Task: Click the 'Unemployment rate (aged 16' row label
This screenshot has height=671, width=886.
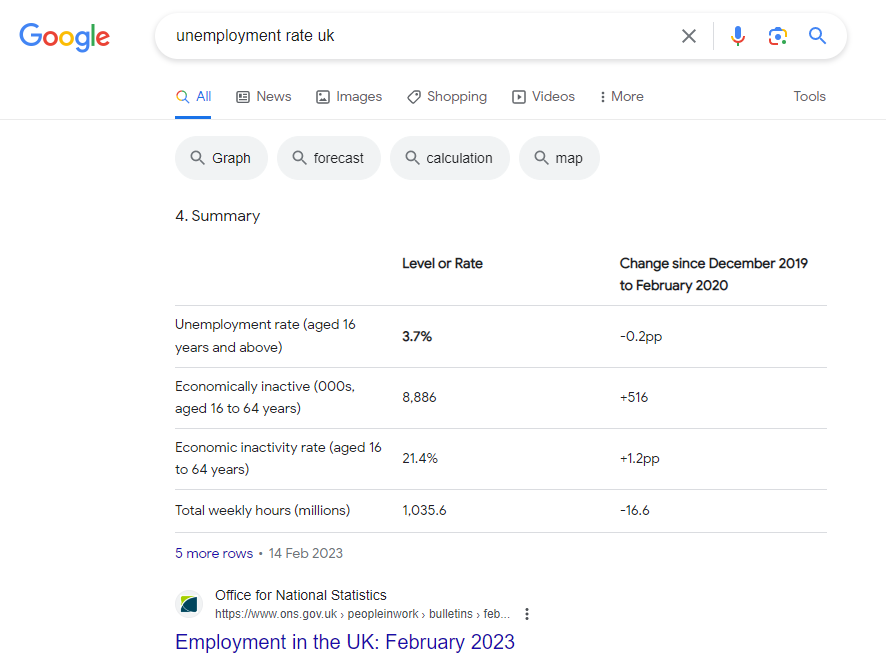Action: 265,336
